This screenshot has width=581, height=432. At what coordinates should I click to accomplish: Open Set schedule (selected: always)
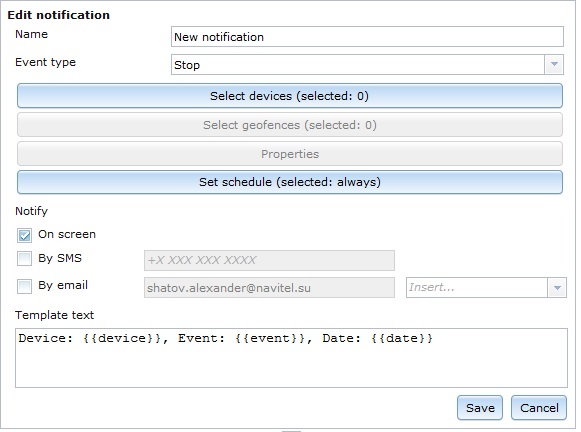coord(290,182)
